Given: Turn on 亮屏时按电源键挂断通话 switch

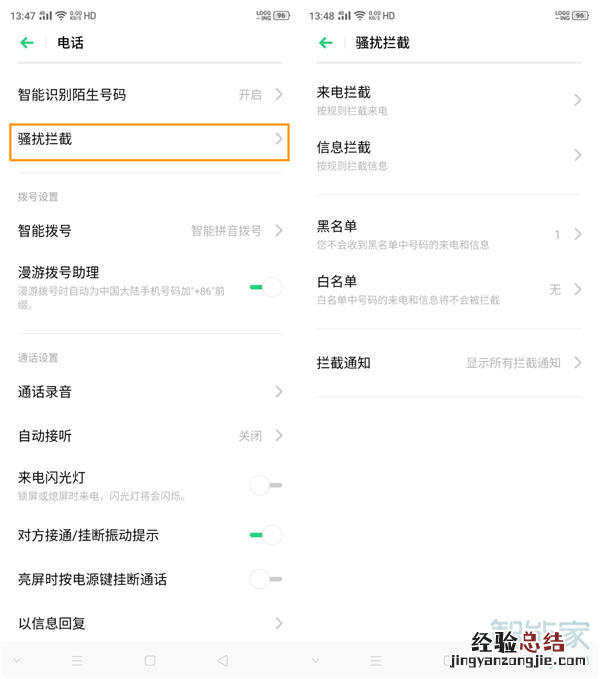Looking at the screenshot, I should point(266,579).
